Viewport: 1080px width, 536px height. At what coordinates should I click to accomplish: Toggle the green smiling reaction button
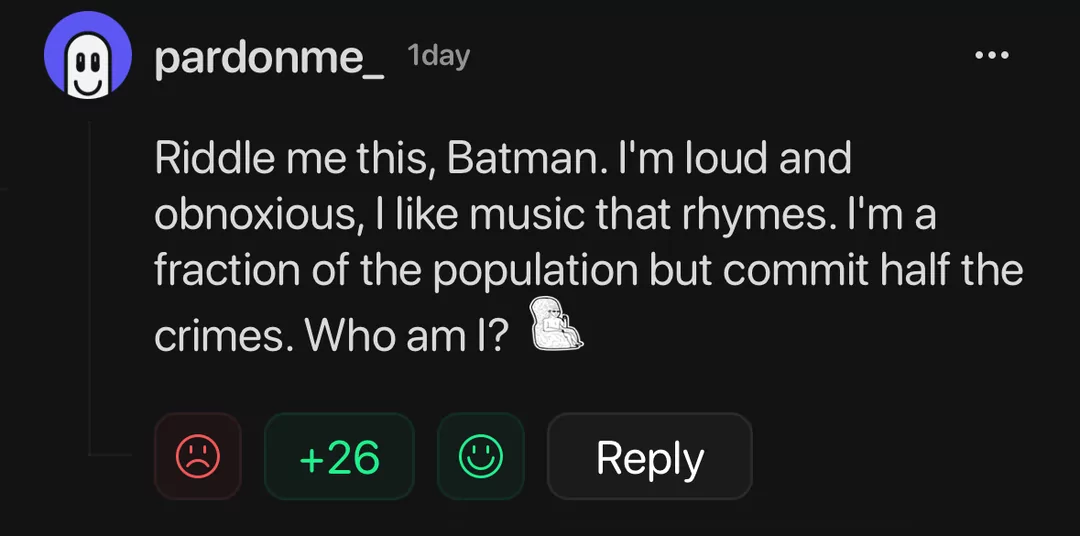481,456
